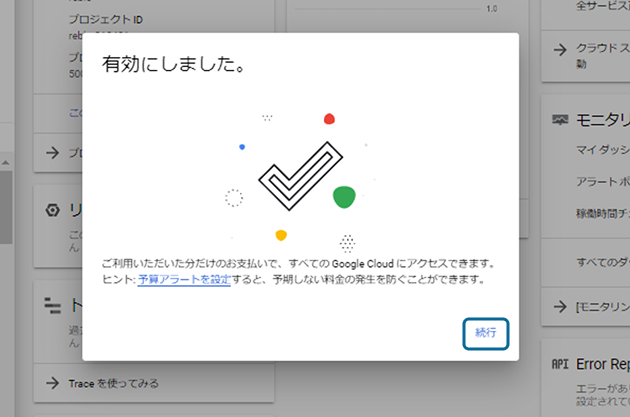Open the マイダッシュボード item in monitoring card
Image resolution: width=630 pixels, height=417 pixels.
click(x=602, y=150)
